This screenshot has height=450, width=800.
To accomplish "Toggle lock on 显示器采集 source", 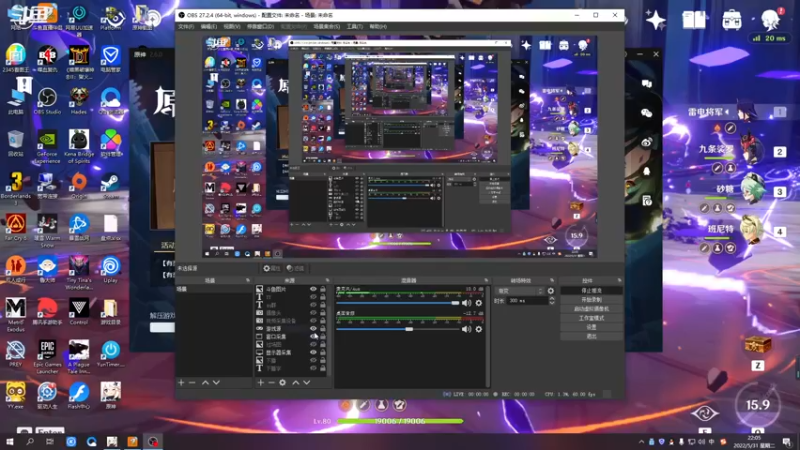I will pos(322,352).
